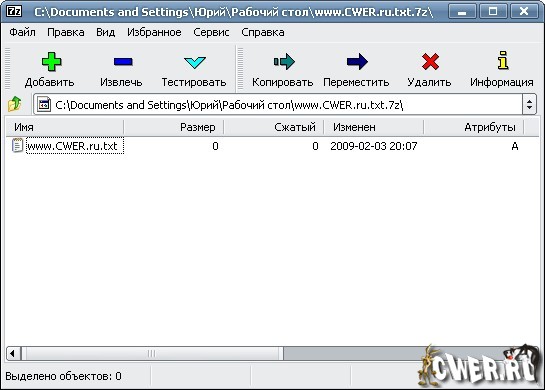Open the Сервис menu
The image size is (545, 390).
[211, 32]
